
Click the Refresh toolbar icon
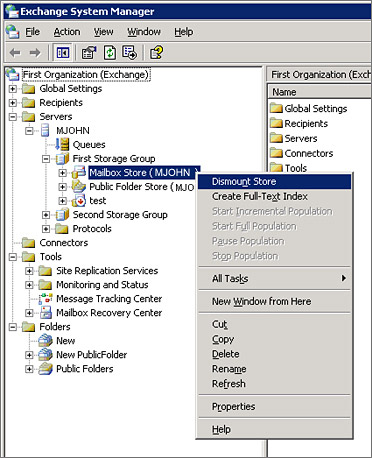pos(110,53)
